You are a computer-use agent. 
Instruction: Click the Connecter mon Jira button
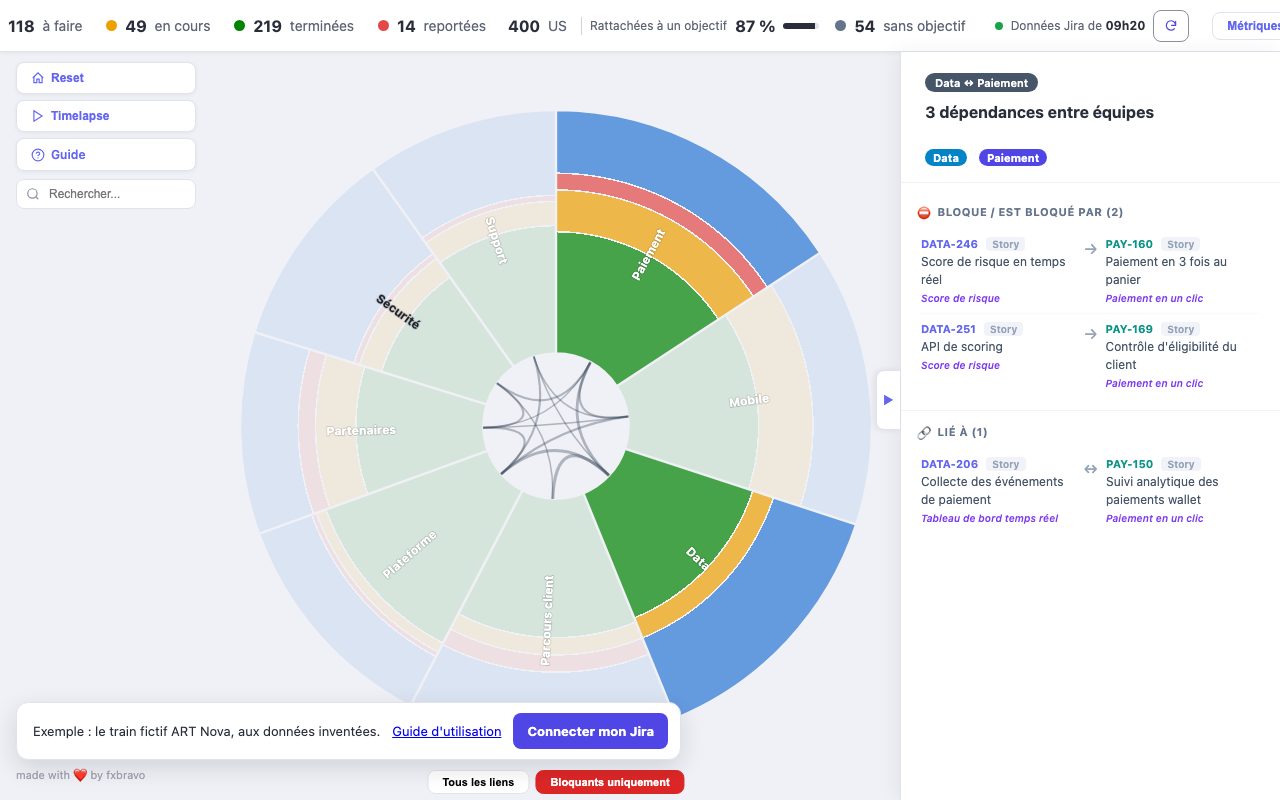coord(591,731)
